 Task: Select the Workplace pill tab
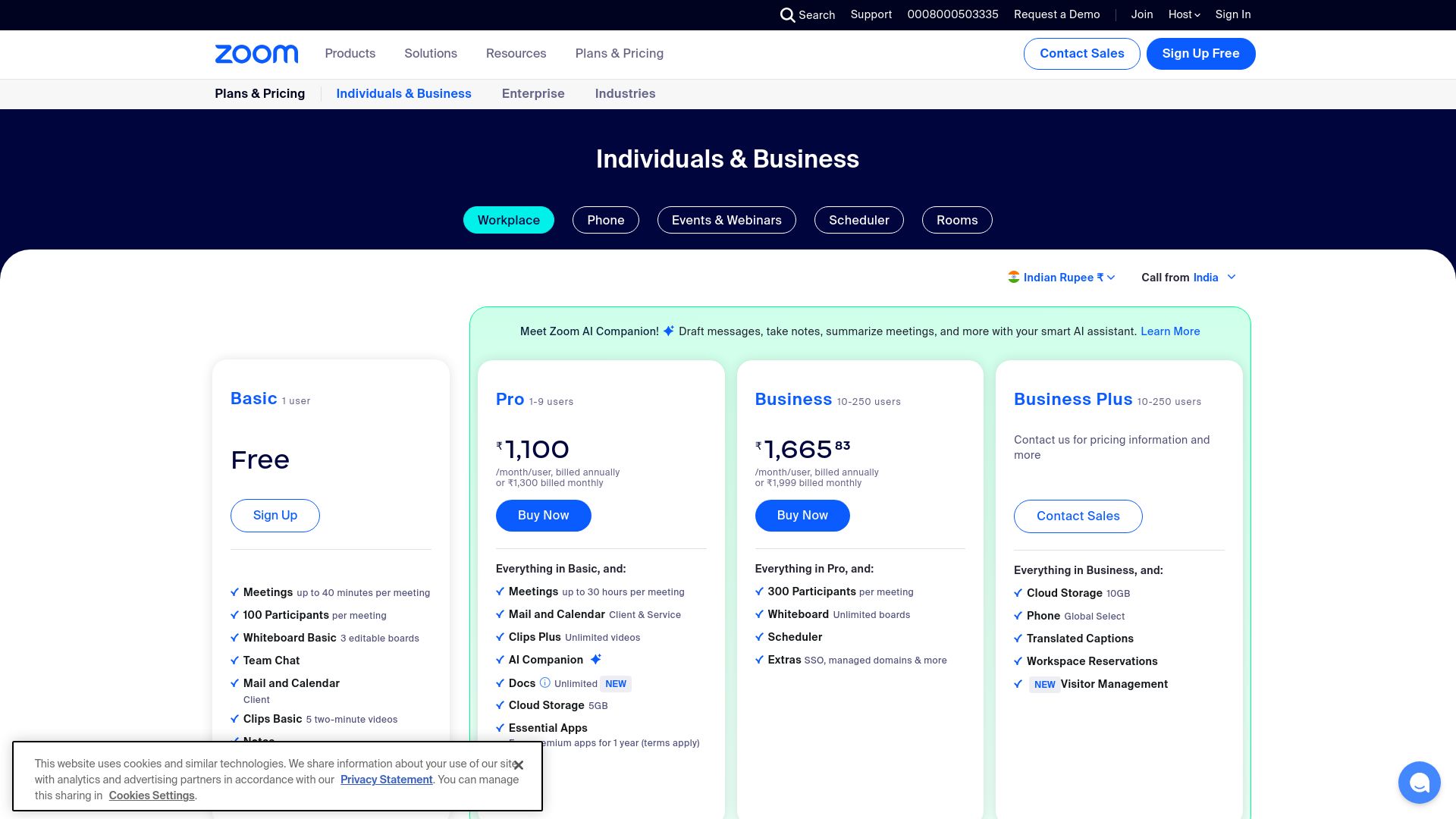tap(509, 220)
